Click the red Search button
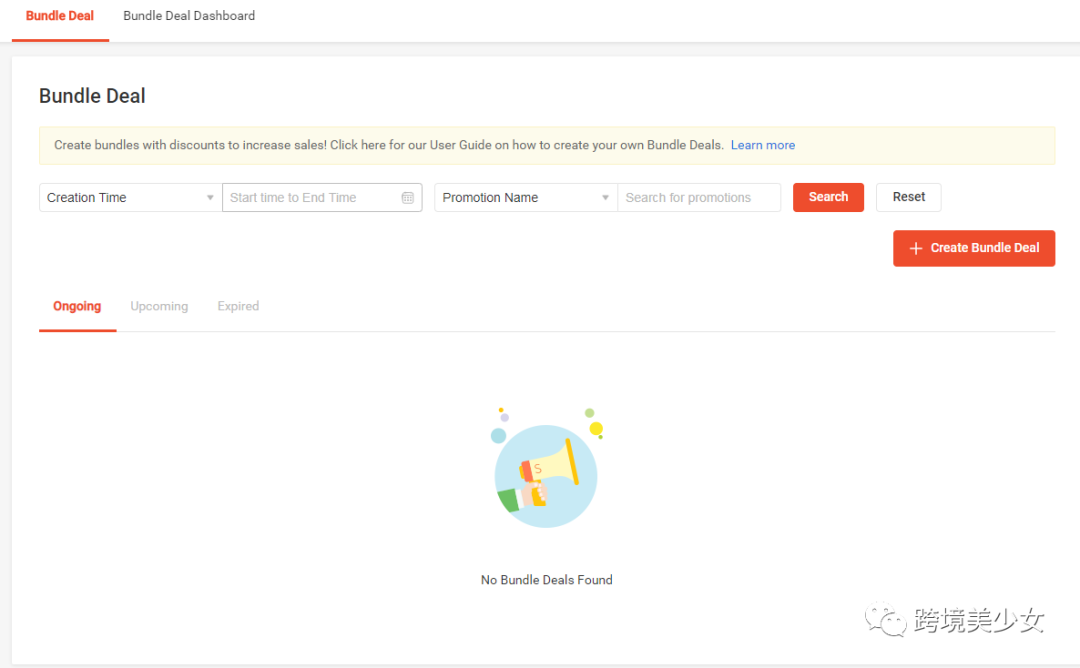1080x668 pixels. (828, 197)
